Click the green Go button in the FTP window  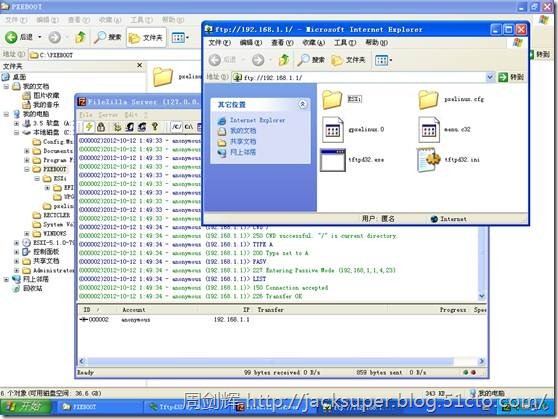(511, 77)
